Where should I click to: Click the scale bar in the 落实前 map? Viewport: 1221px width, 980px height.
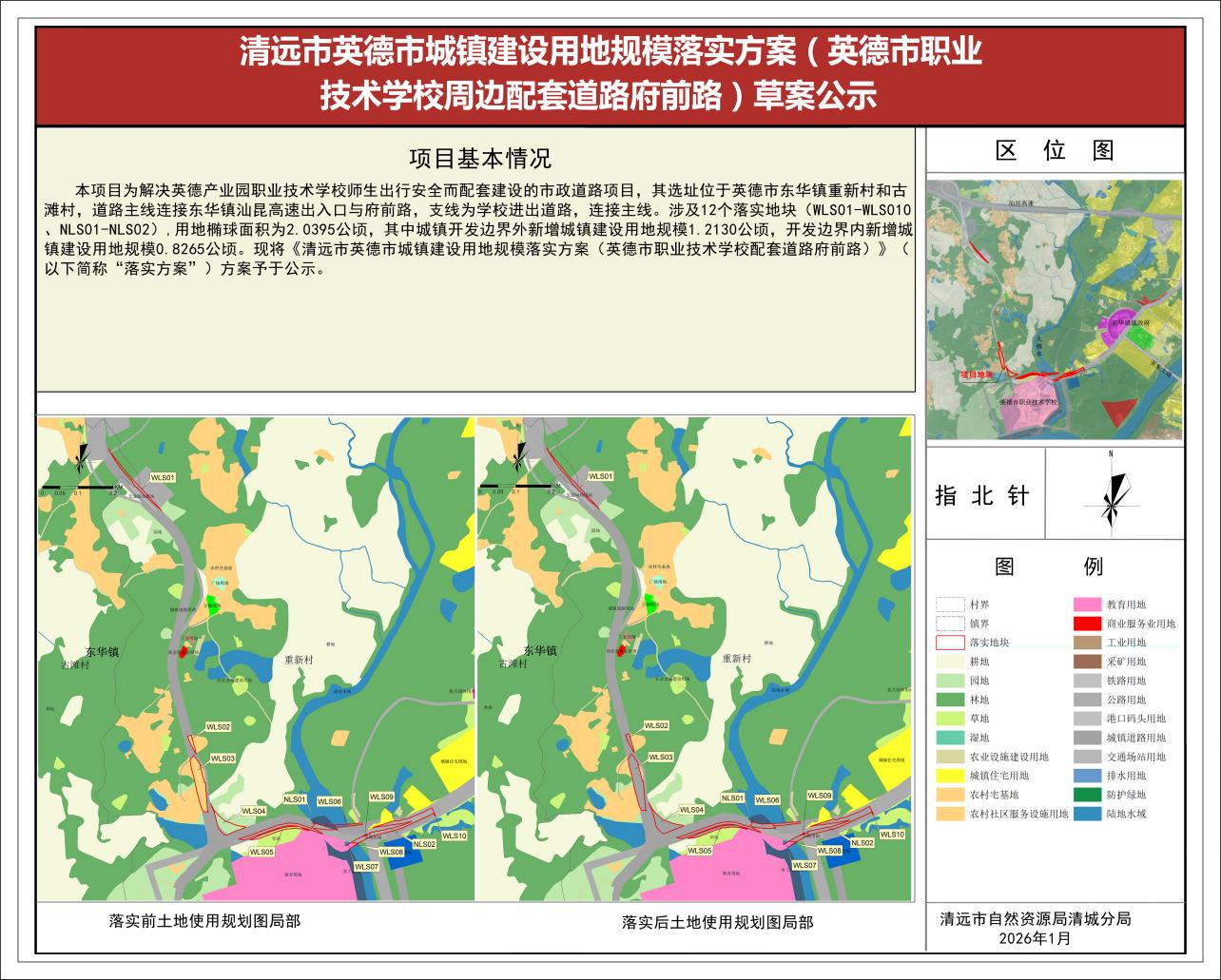coord(78,488)
